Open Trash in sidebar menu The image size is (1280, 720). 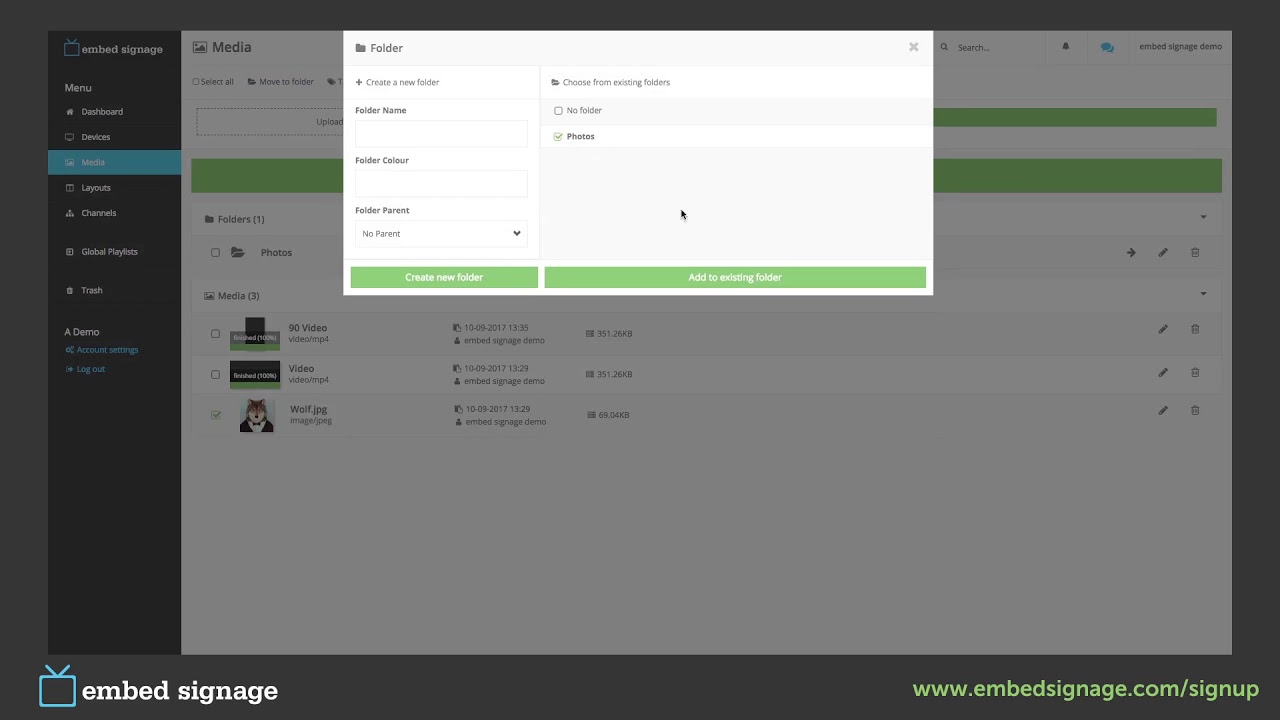coord(92,290)
